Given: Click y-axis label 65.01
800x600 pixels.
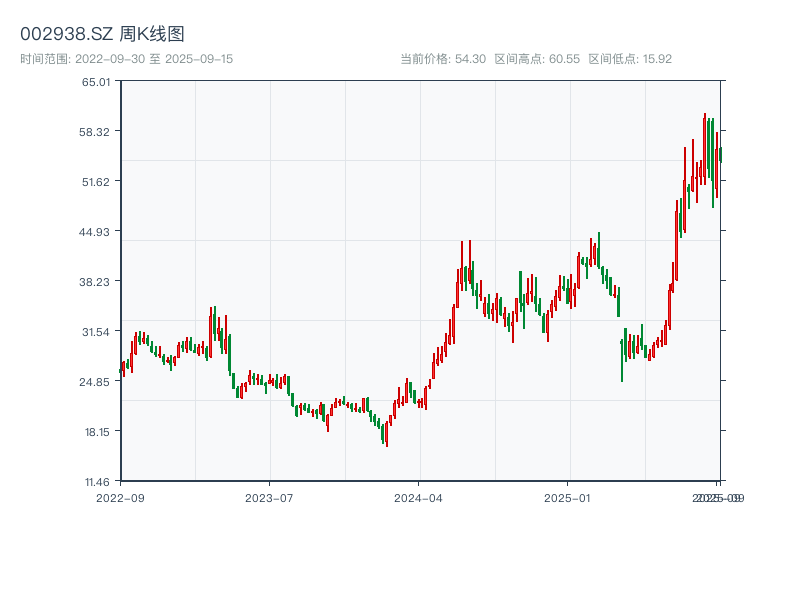Looking at the screenshot, I should pyautogui.click(x=96, y=82).
